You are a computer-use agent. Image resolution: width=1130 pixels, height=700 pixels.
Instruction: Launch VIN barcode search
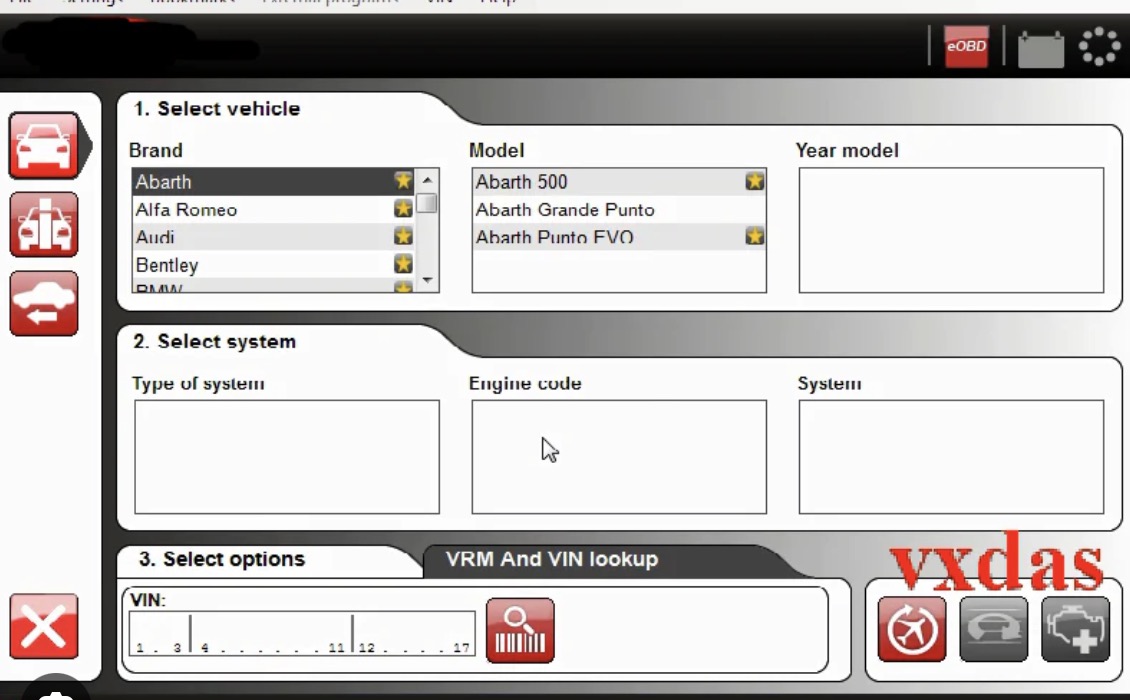tap(520, 630)
